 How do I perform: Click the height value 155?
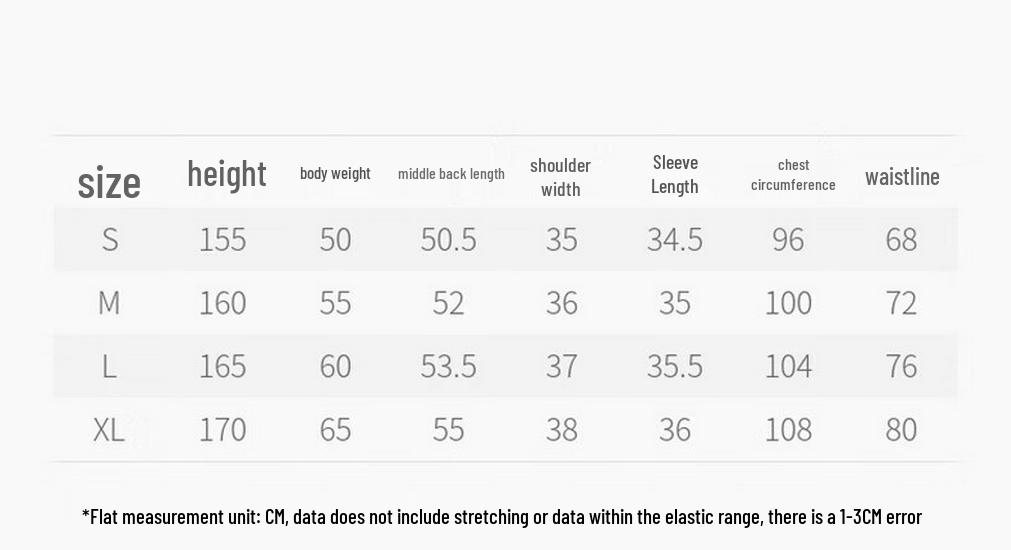(x=222, y=240)
